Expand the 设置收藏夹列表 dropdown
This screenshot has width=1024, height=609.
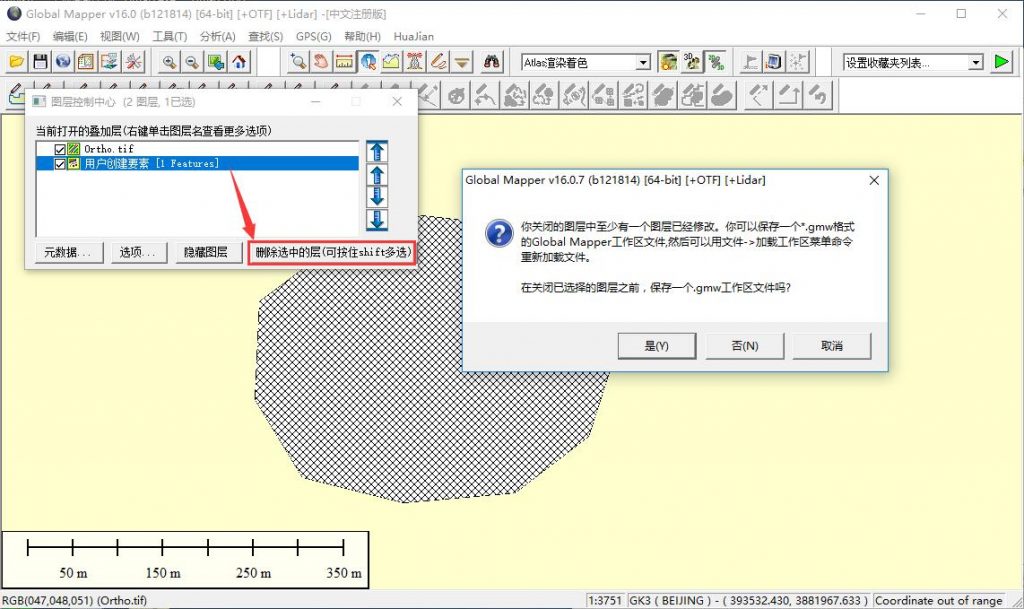coord(976,63)
